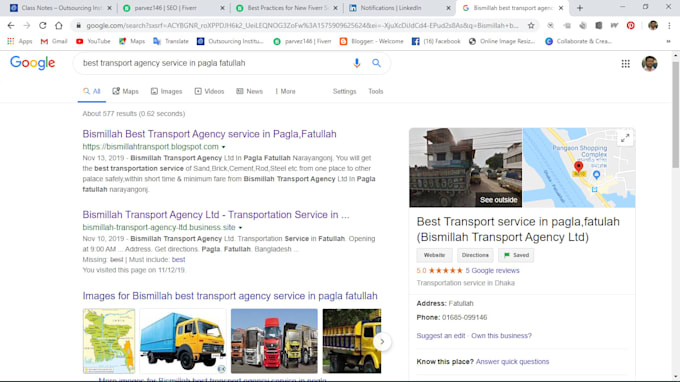Image resolution: width=680 pixels, height=382 pixels.
Task: Click Website button in knowledge panel
Action: pos(434,255)
